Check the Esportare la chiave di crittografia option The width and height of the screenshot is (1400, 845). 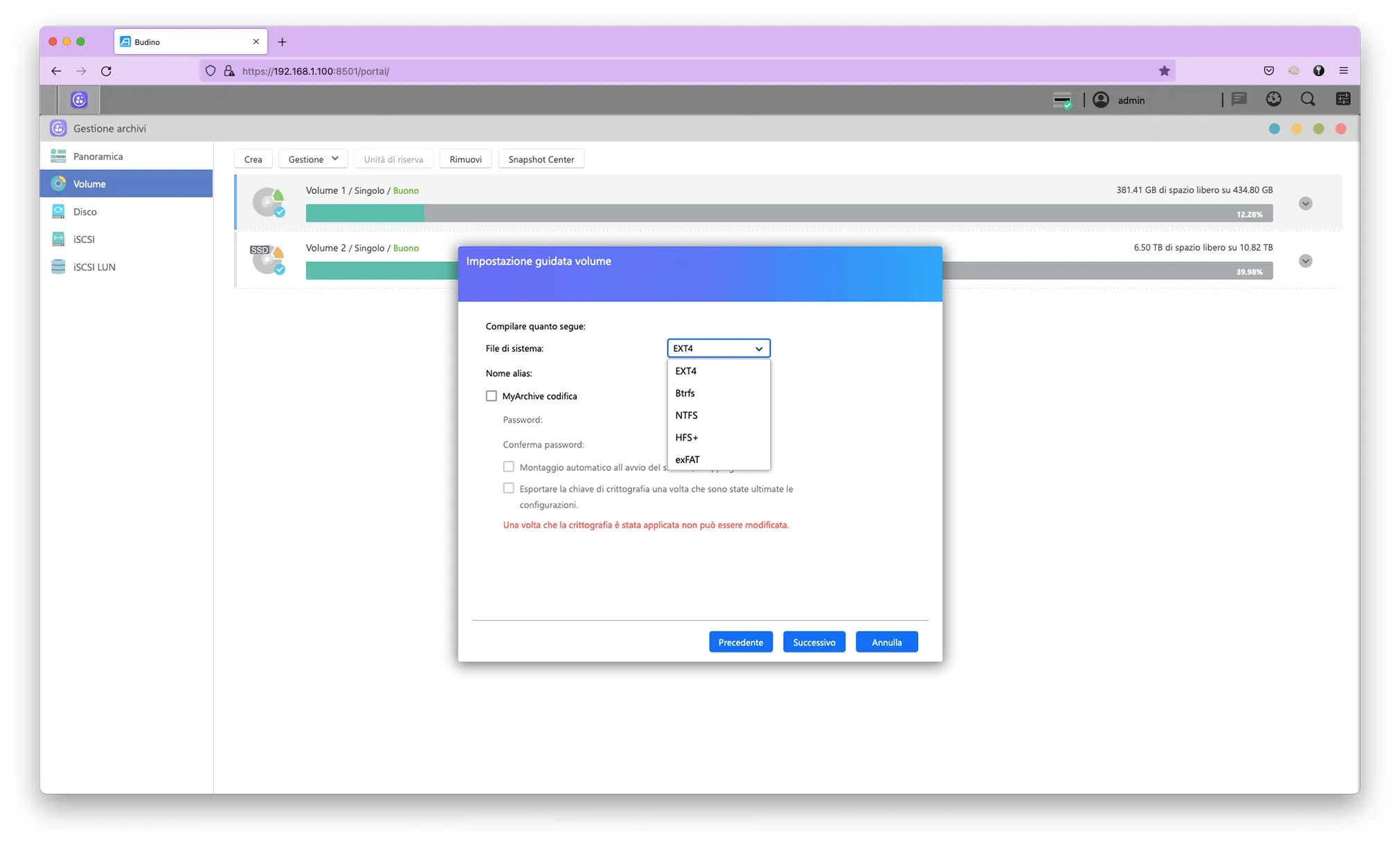(508, 488)
